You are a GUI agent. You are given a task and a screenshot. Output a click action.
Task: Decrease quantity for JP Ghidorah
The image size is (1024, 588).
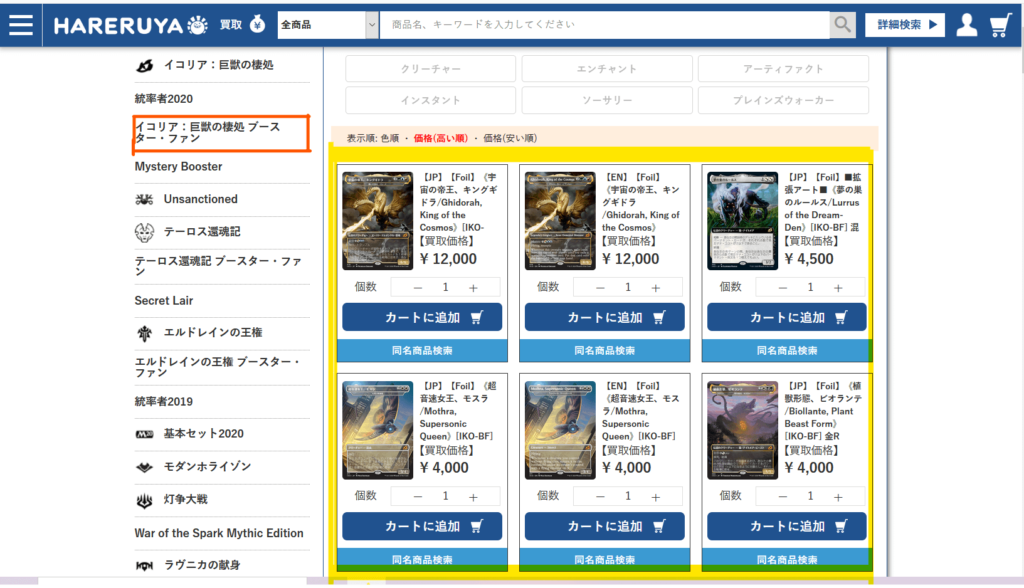tap(418, 287)
